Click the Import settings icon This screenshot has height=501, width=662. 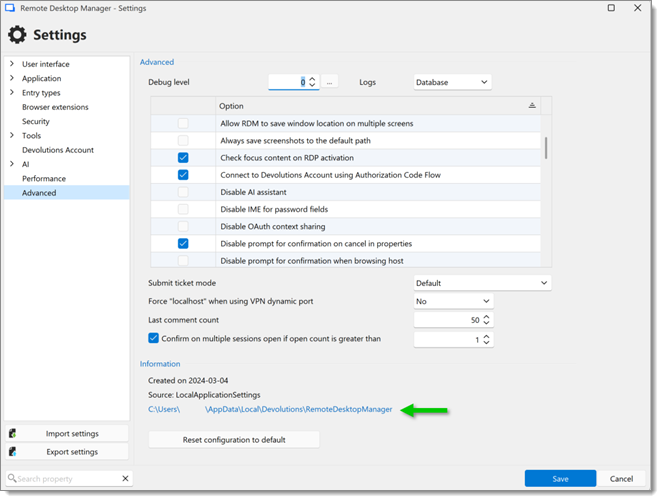tap(13, 434)
